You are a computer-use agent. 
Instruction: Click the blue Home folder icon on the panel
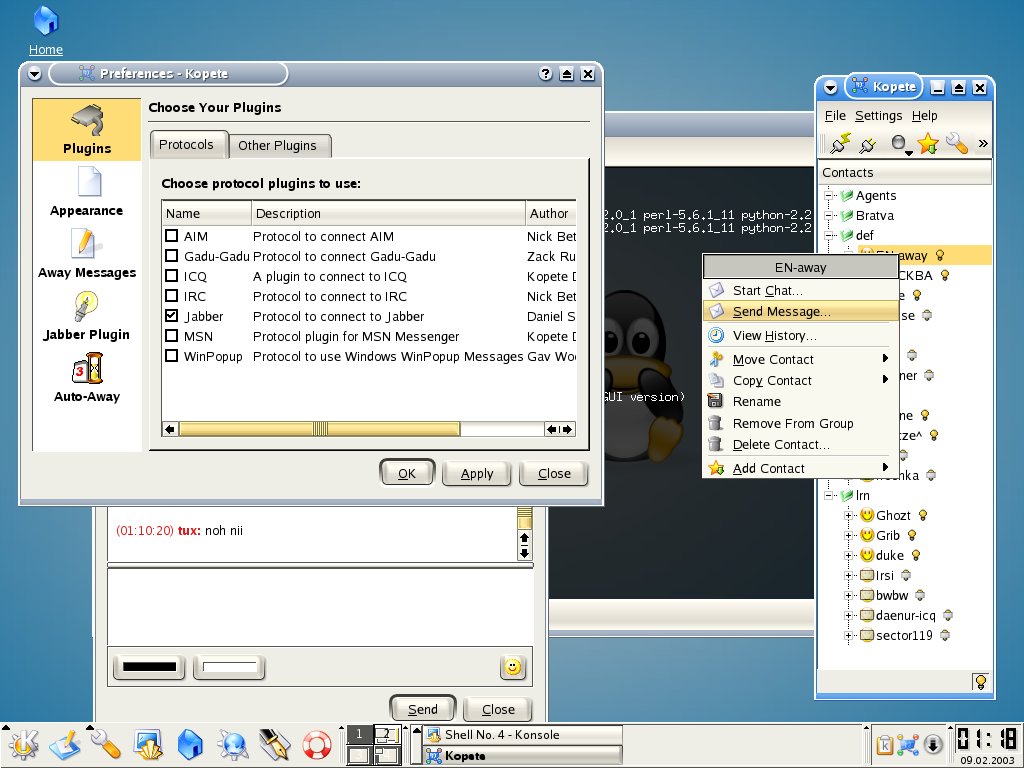[190, 744]
